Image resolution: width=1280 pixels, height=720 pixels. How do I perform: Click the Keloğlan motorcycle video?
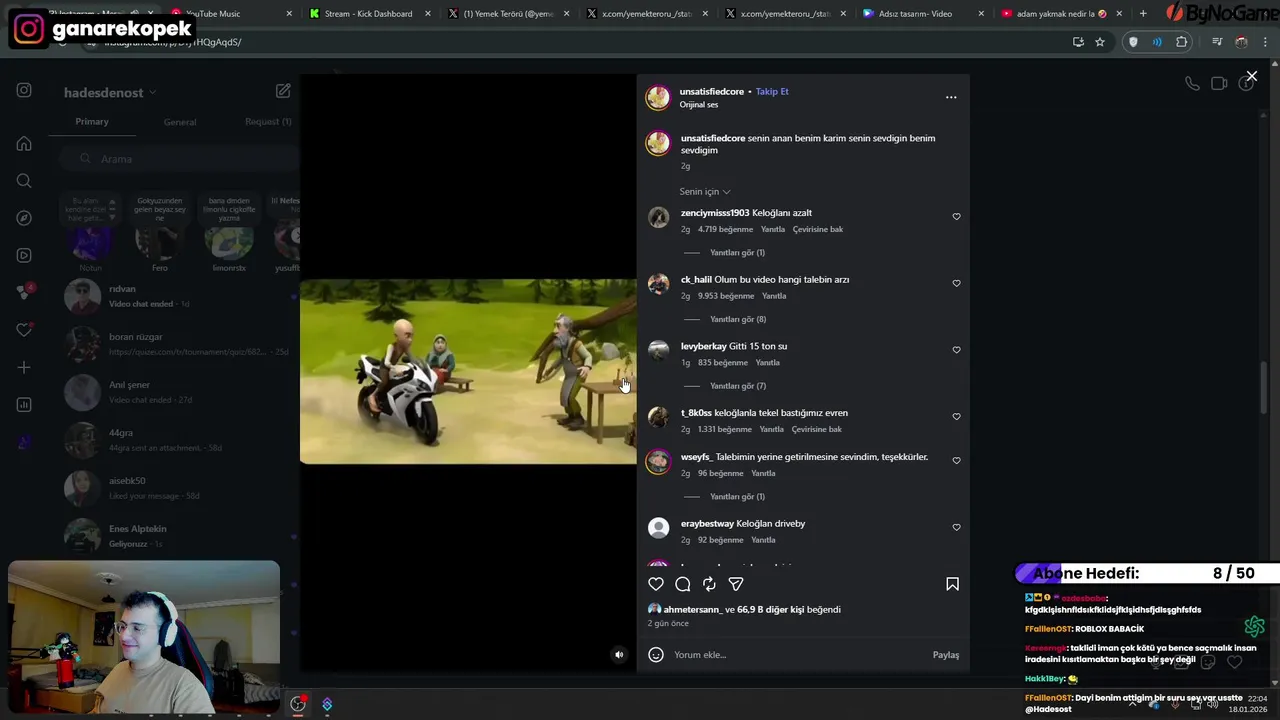(468, 371)
